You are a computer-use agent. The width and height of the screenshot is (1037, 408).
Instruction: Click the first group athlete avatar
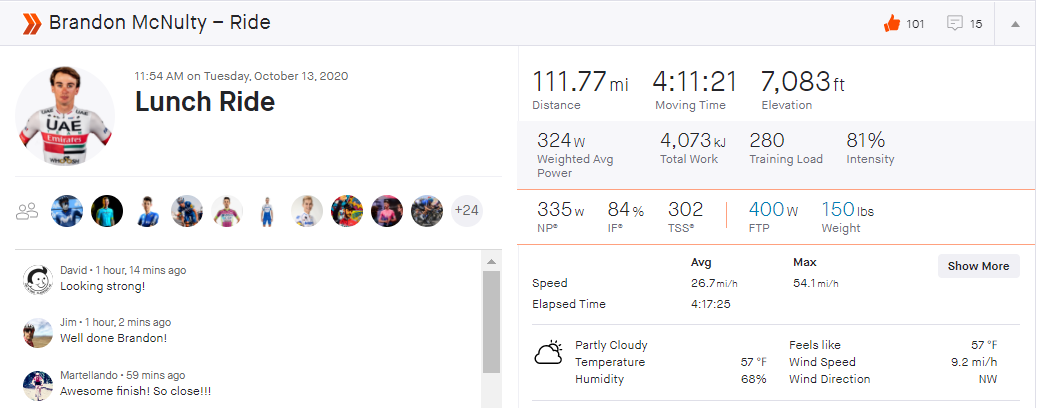point(66,211)
